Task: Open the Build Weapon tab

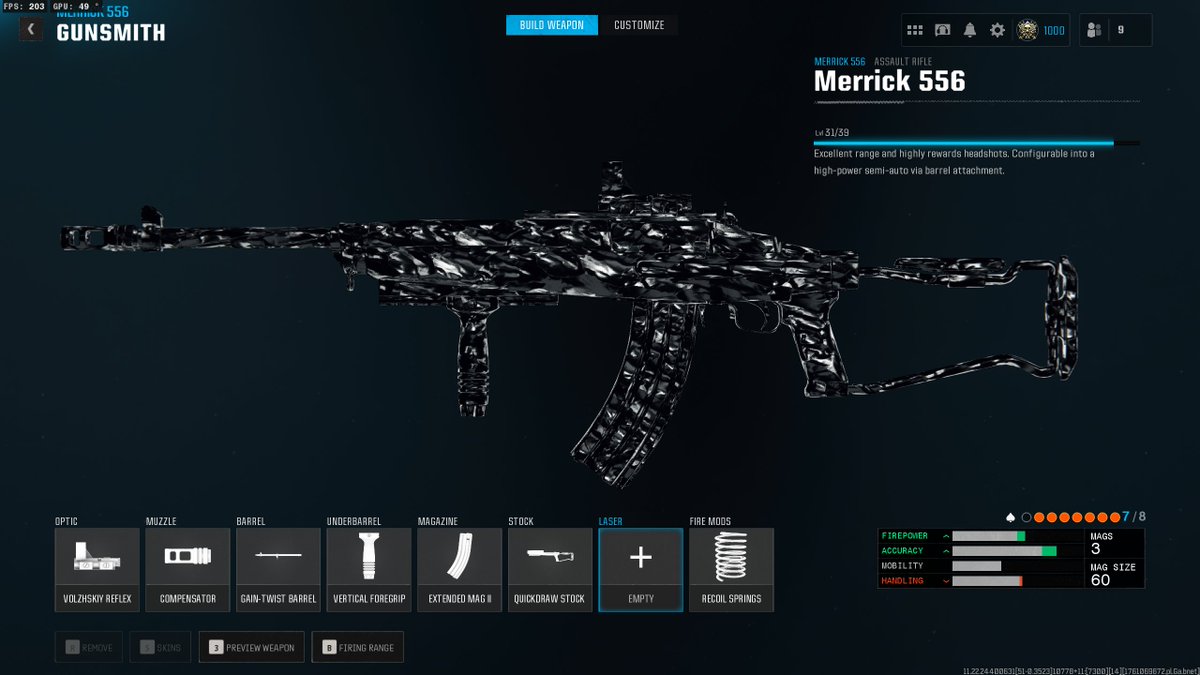Action: coord(552,25)
